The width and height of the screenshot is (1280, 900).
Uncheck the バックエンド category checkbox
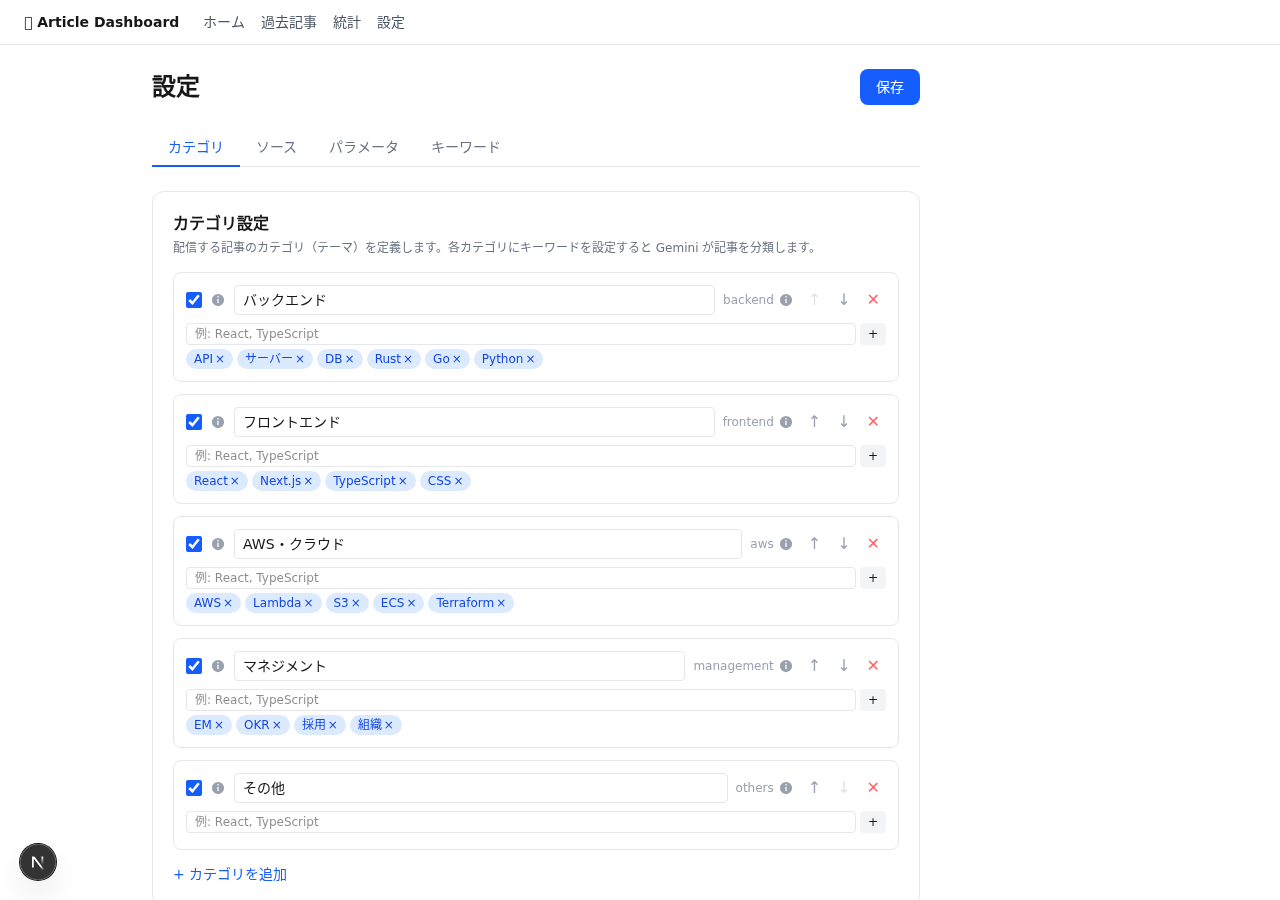194,300
